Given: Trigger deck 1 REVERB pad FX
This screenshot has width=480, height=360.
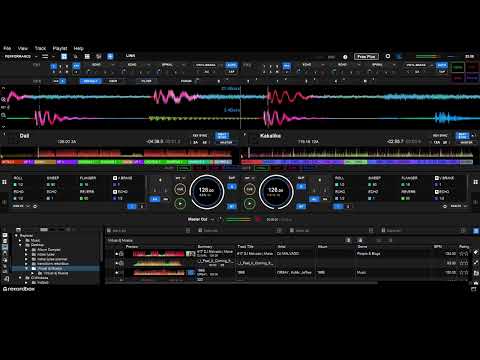Looking at the screenshot, I should (87, 195).
